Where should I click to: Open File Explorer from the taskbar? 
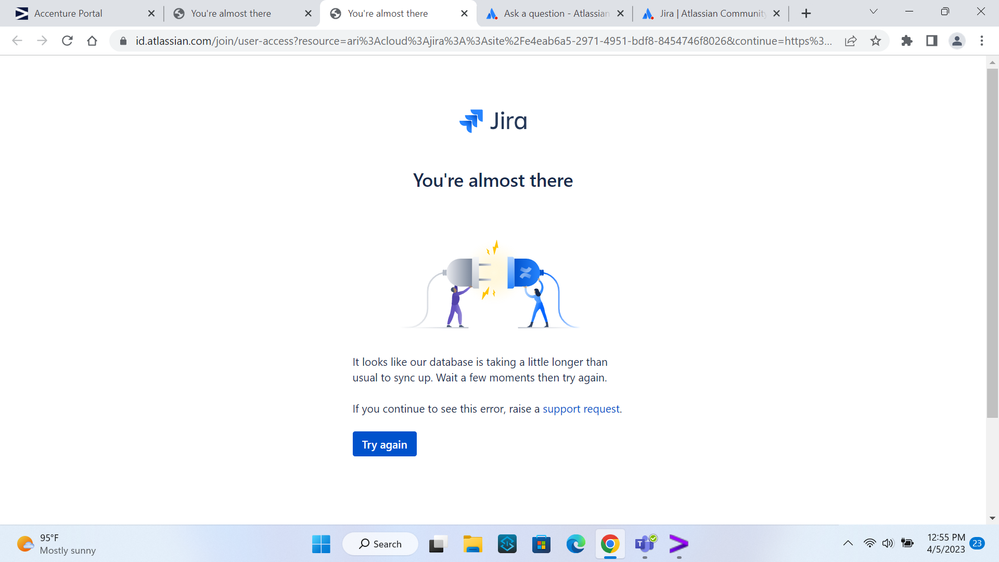click(x=472, y=544)
